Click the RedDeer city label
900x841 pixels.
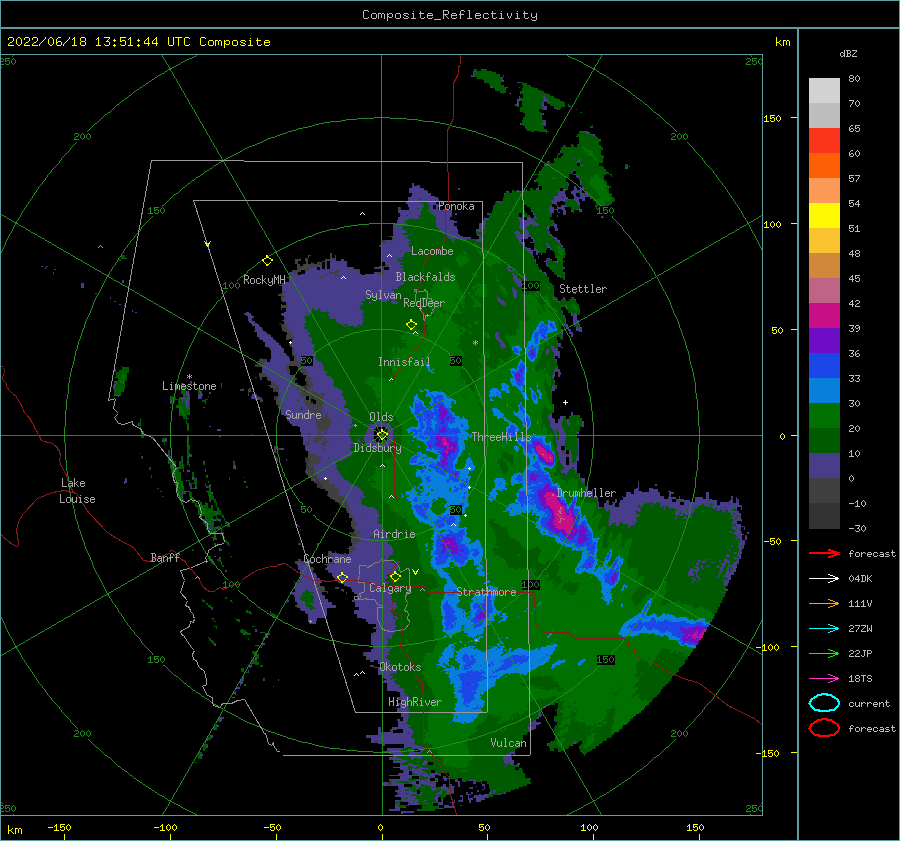point(424,303)
